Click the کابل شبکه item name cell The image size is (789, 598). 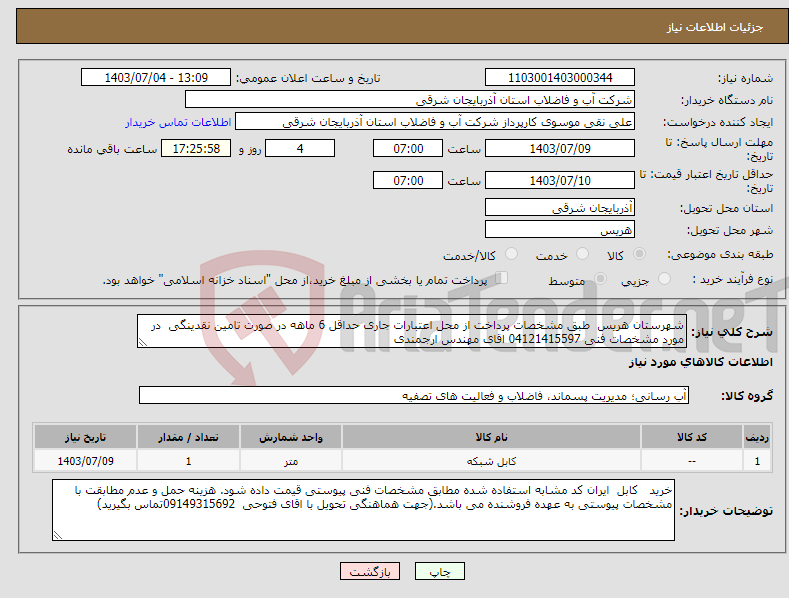point(491,461)
